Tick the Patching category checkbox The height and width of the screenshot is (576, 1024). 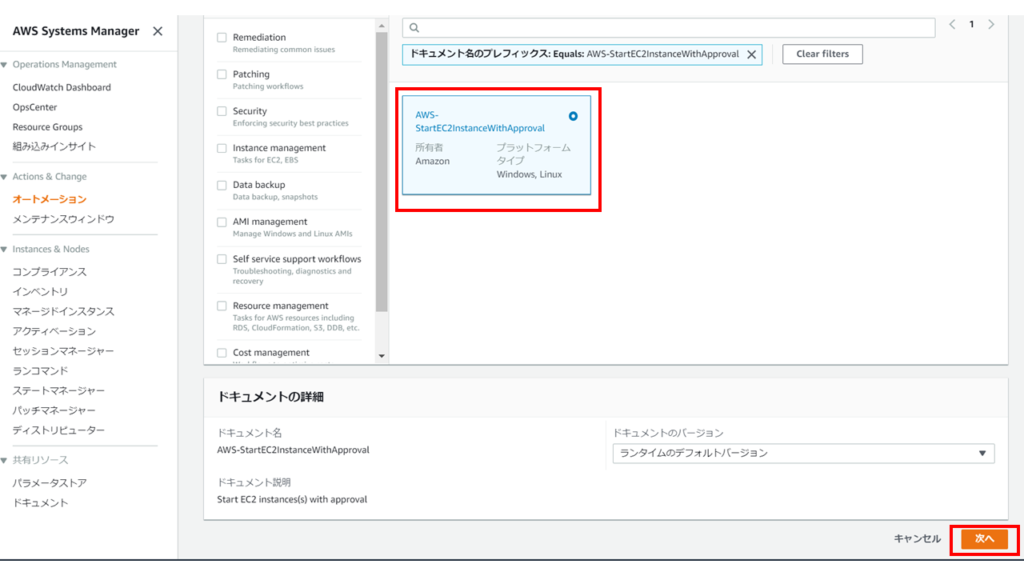222,74
